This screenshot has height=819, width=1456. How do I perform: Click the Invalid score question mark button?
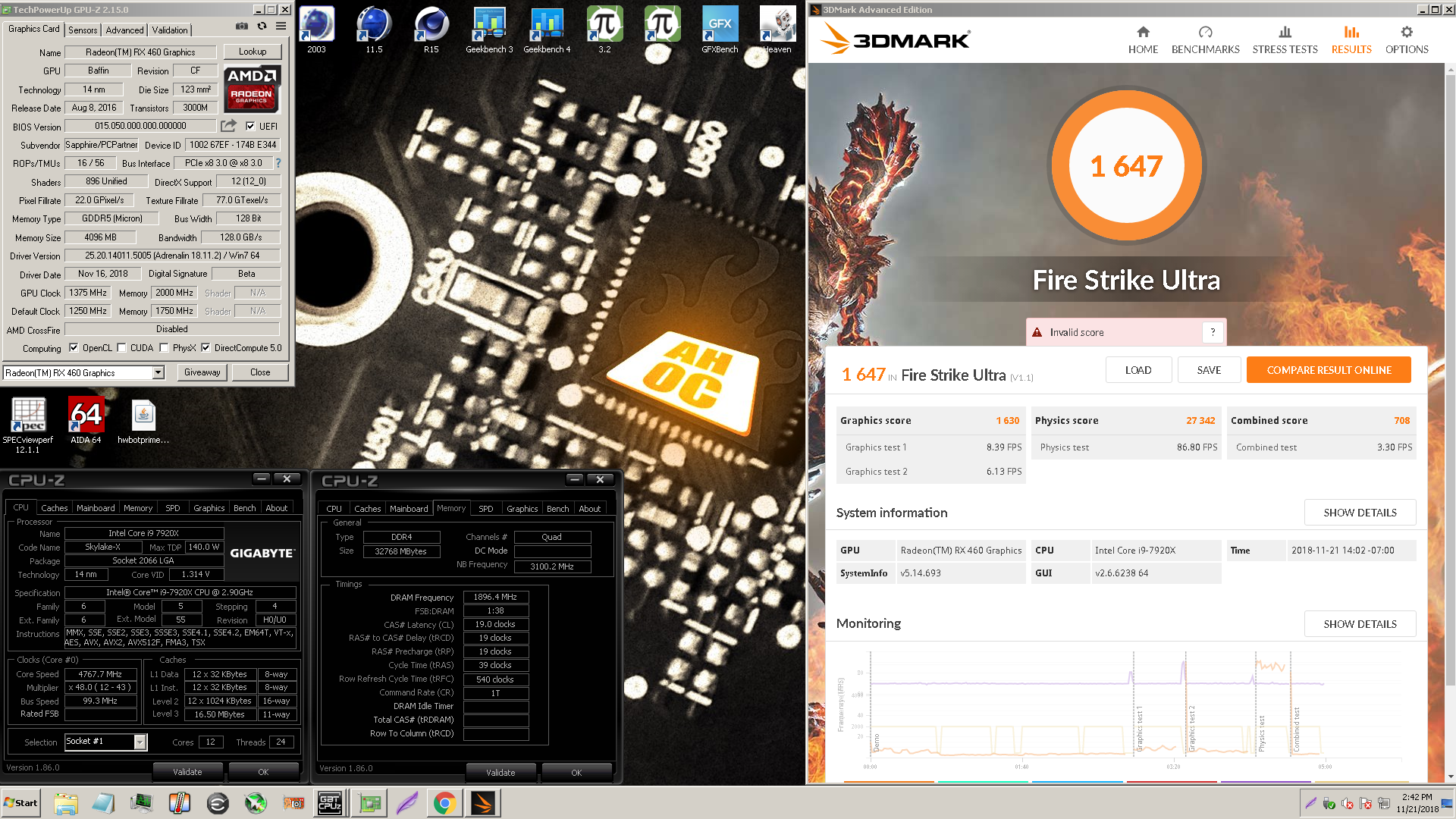1213,332
